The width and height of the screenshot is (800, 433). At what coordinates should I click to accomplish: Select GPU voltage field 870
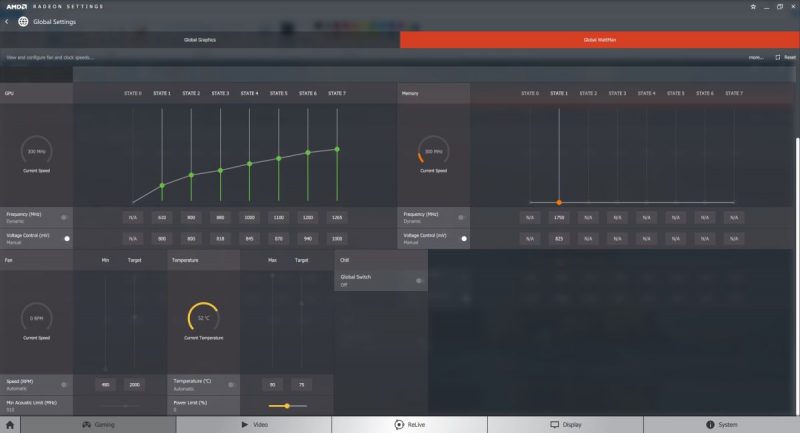[x=279, y=238]
